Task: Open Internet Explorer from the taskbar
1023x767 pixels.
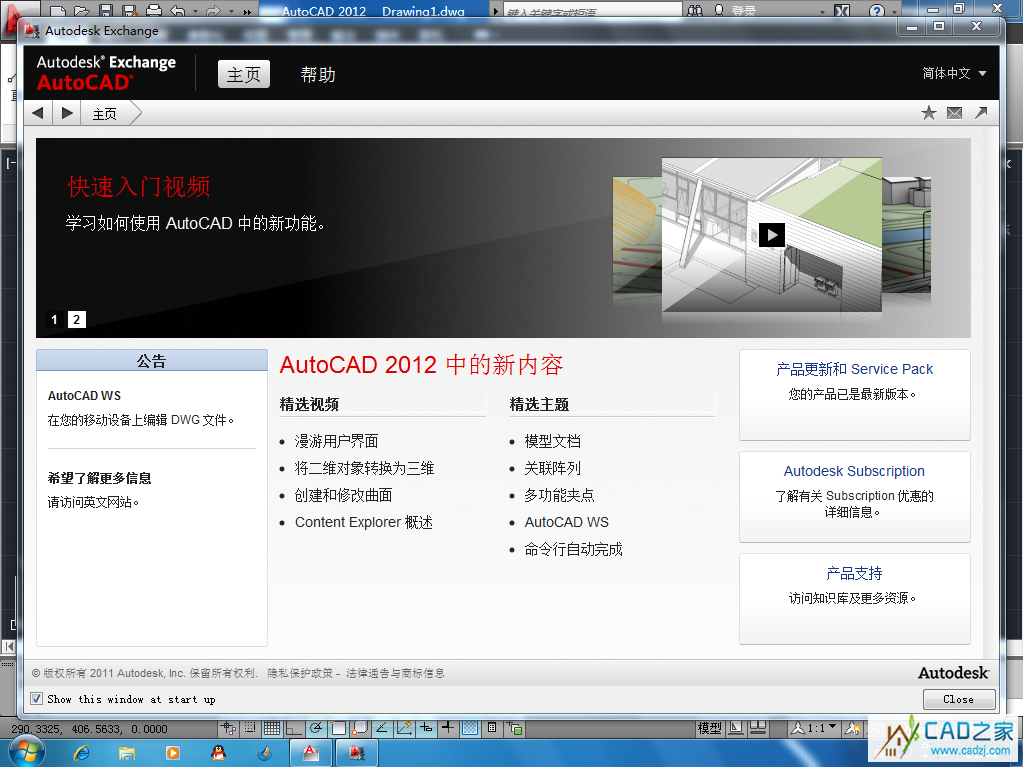Action: (82, 752)
